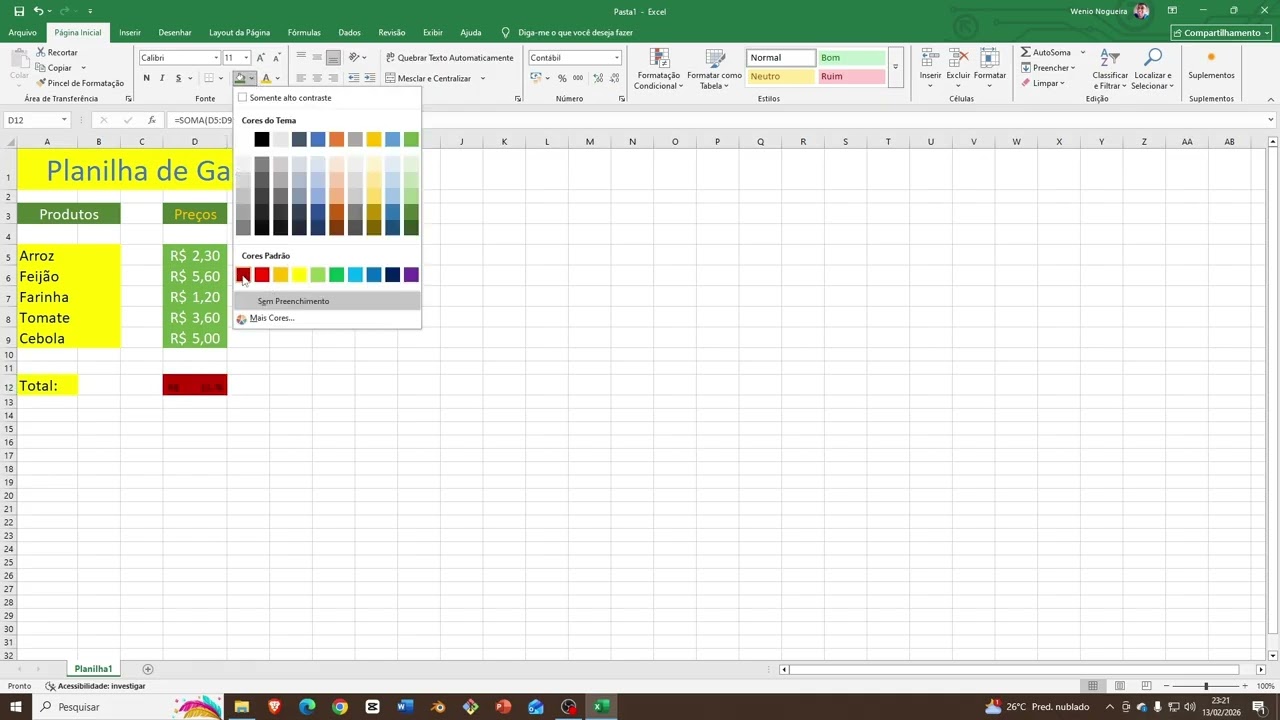Open the font size dropdown showing 11

246,58
